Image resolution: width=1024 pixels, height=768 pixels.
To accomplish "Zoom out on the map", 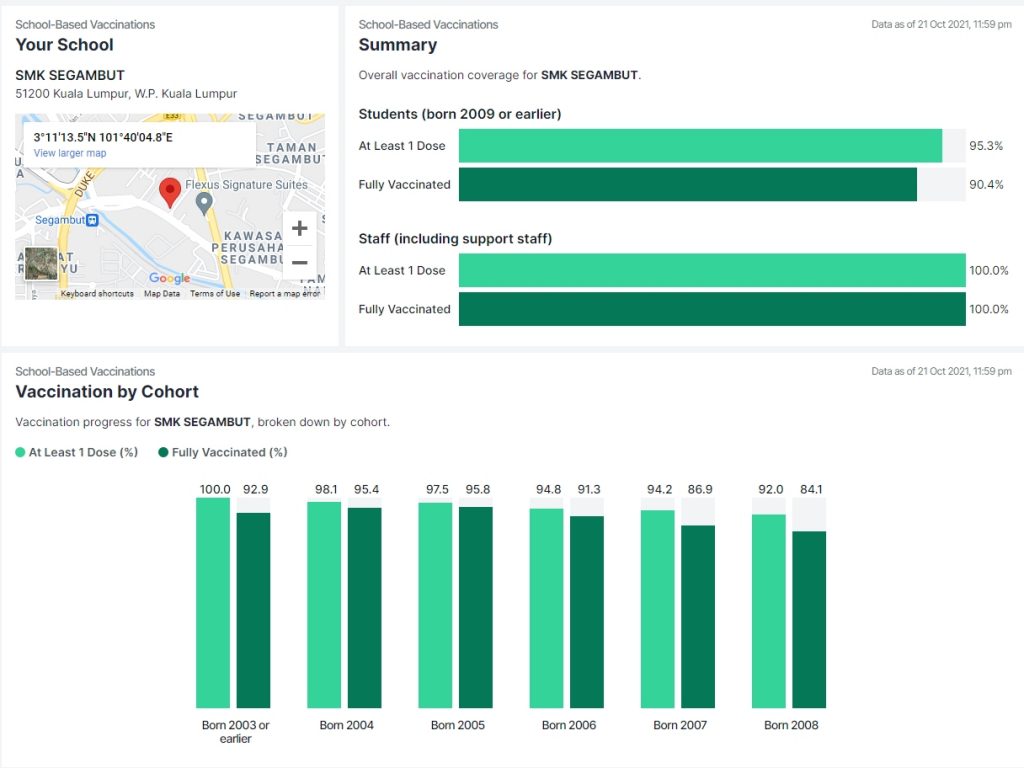I will click(x=299, y=262).
